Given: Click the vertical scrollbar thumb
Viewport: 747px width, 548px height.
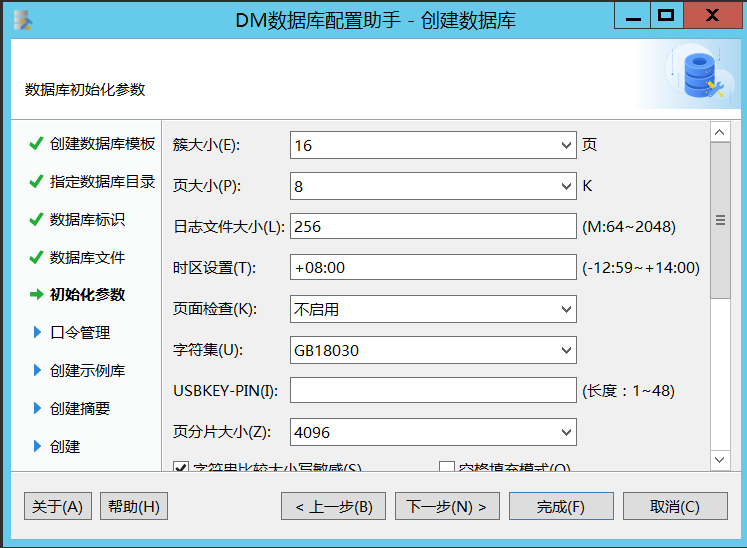Looking at the screenshot, I should (x=720, y=220).
